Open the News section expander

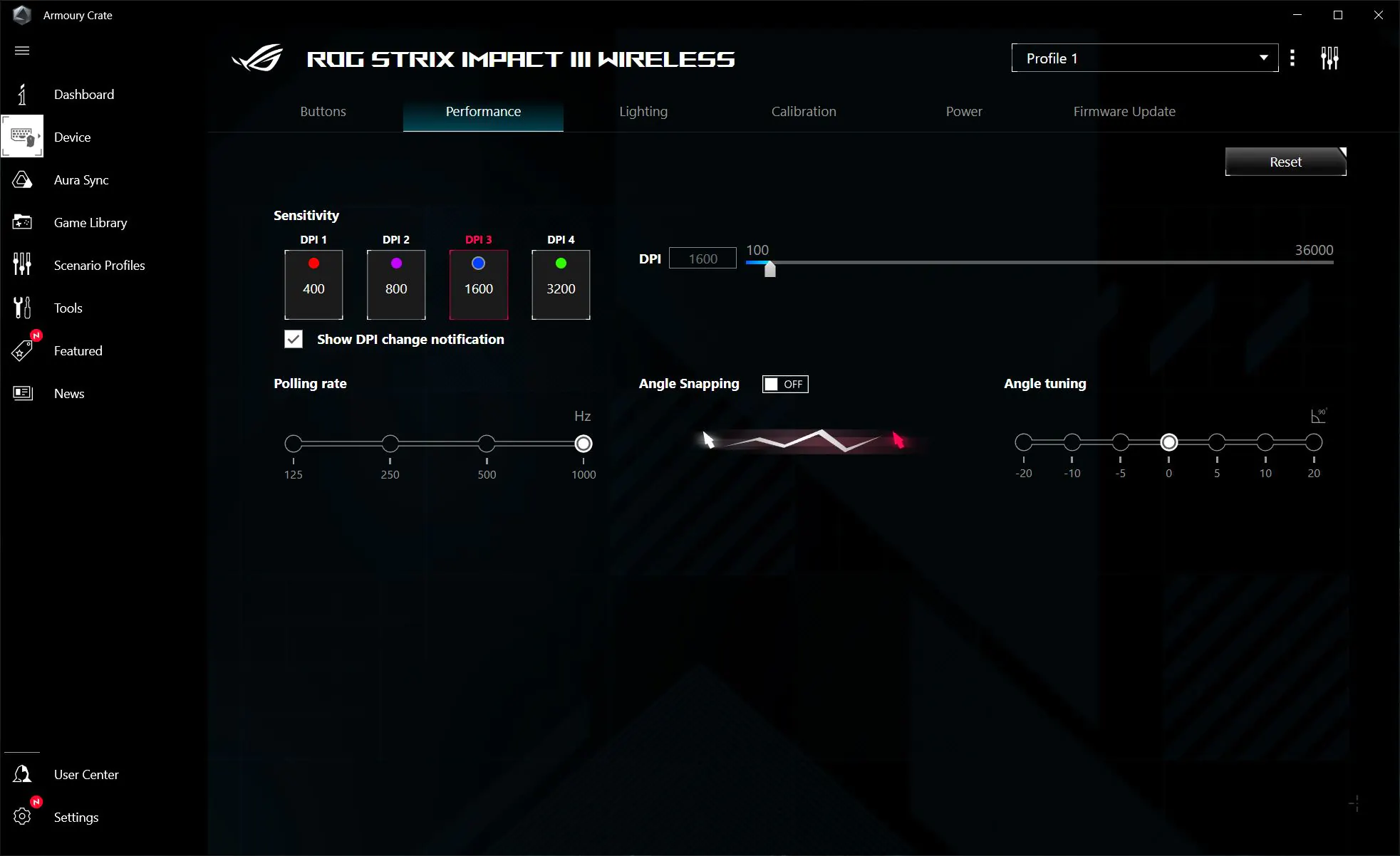point(69,392)
